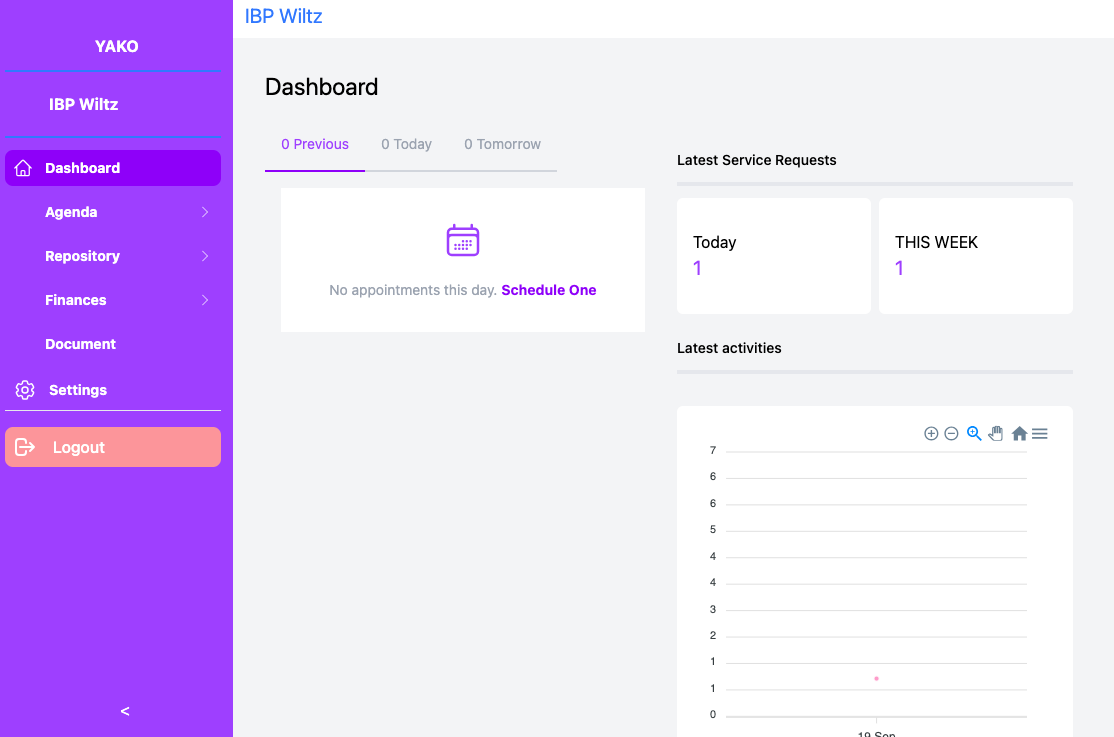Click the Settings gear icon
Image resolution: width=1114 pixels, height=737 pixels.
(25, 390)
